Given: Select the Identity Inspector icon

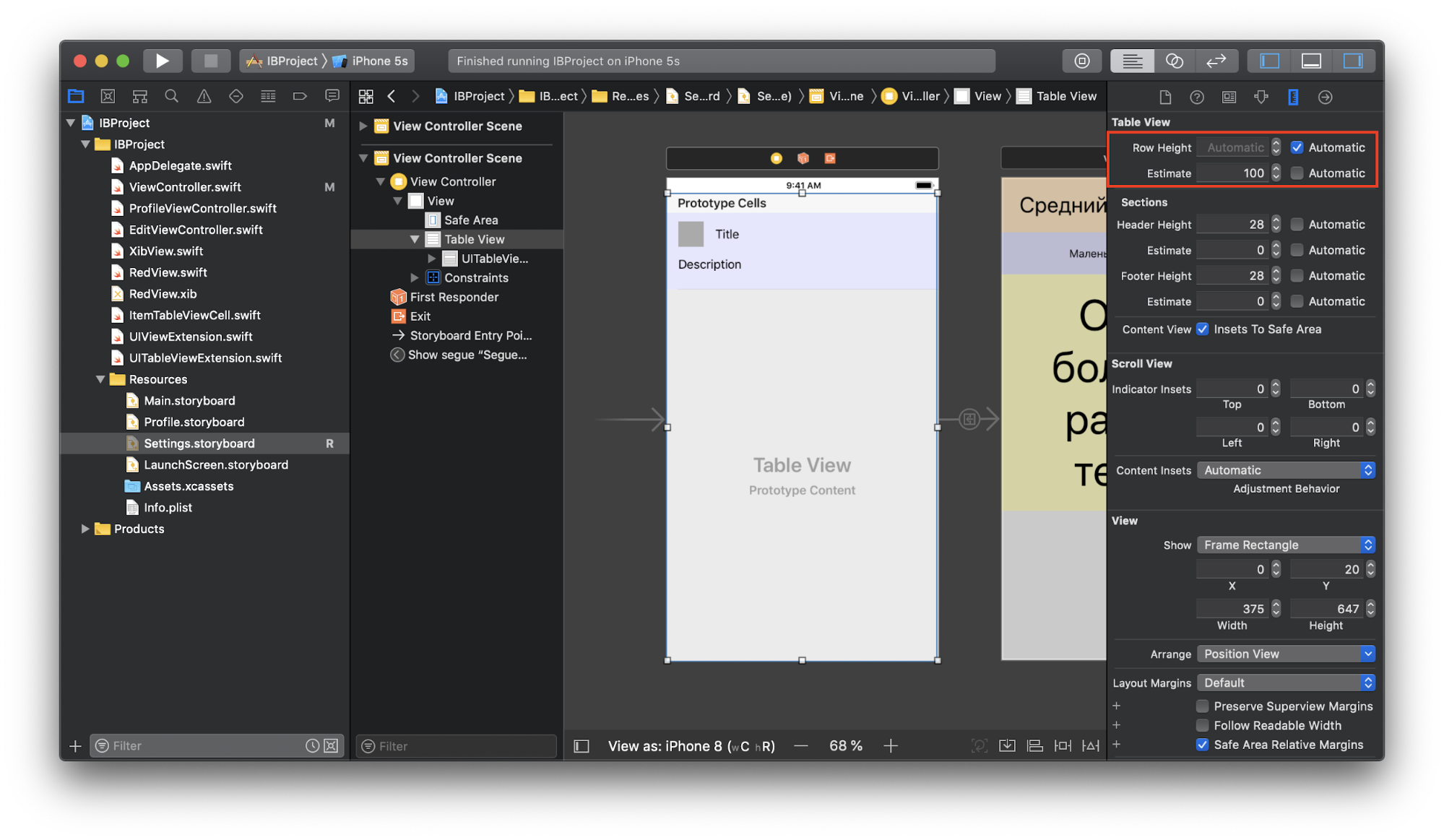Looking at the screenshot, I should [1228, 96].
